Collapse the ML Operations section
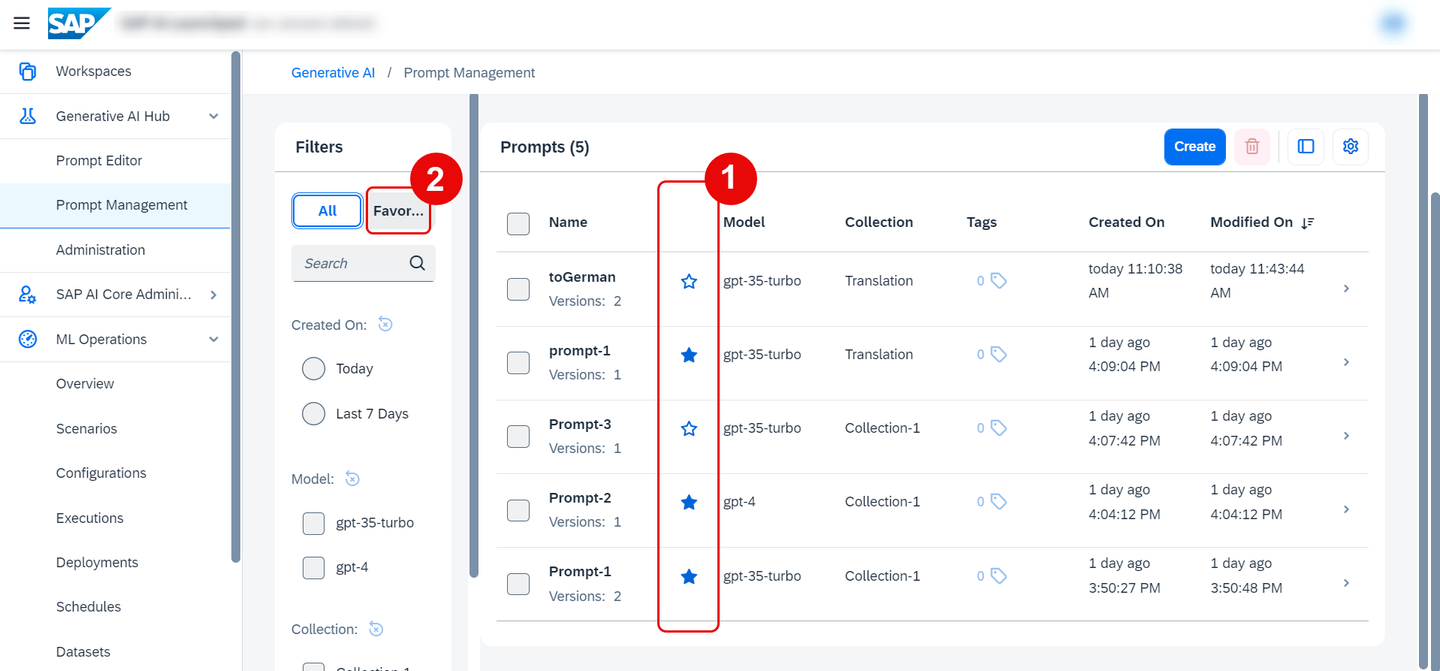Viewport: 1440px width, 671px height. click(213, 339)
